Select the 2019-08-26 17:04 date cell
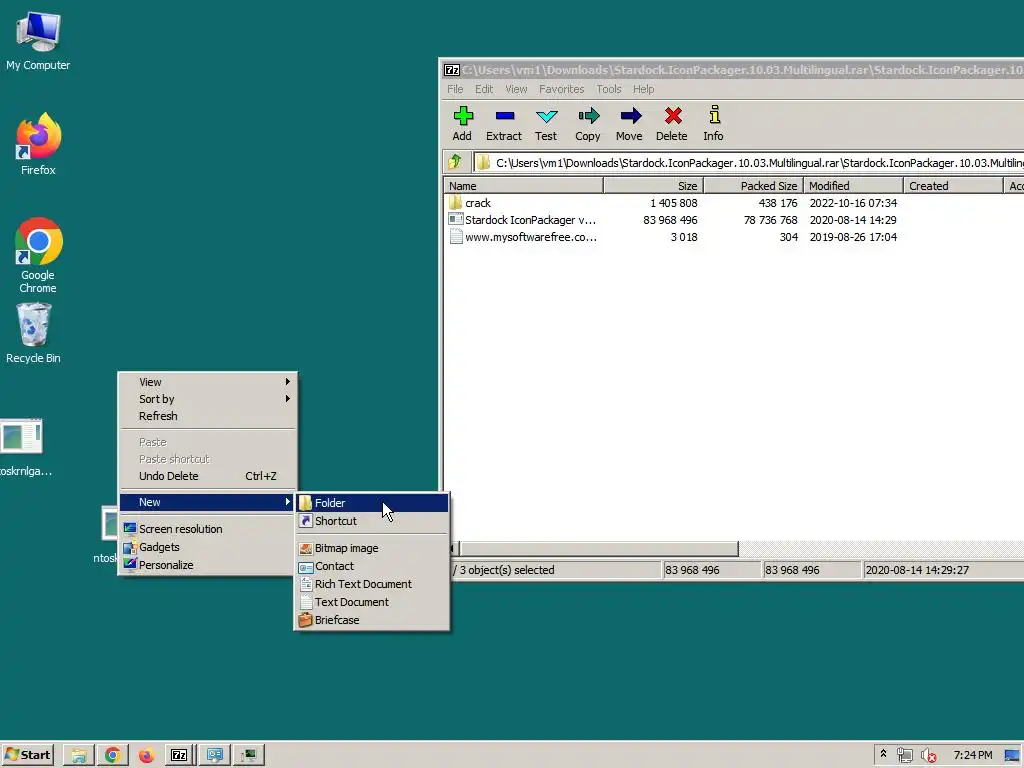Screen dimensions: 1024x768 (x=853, y=237)
